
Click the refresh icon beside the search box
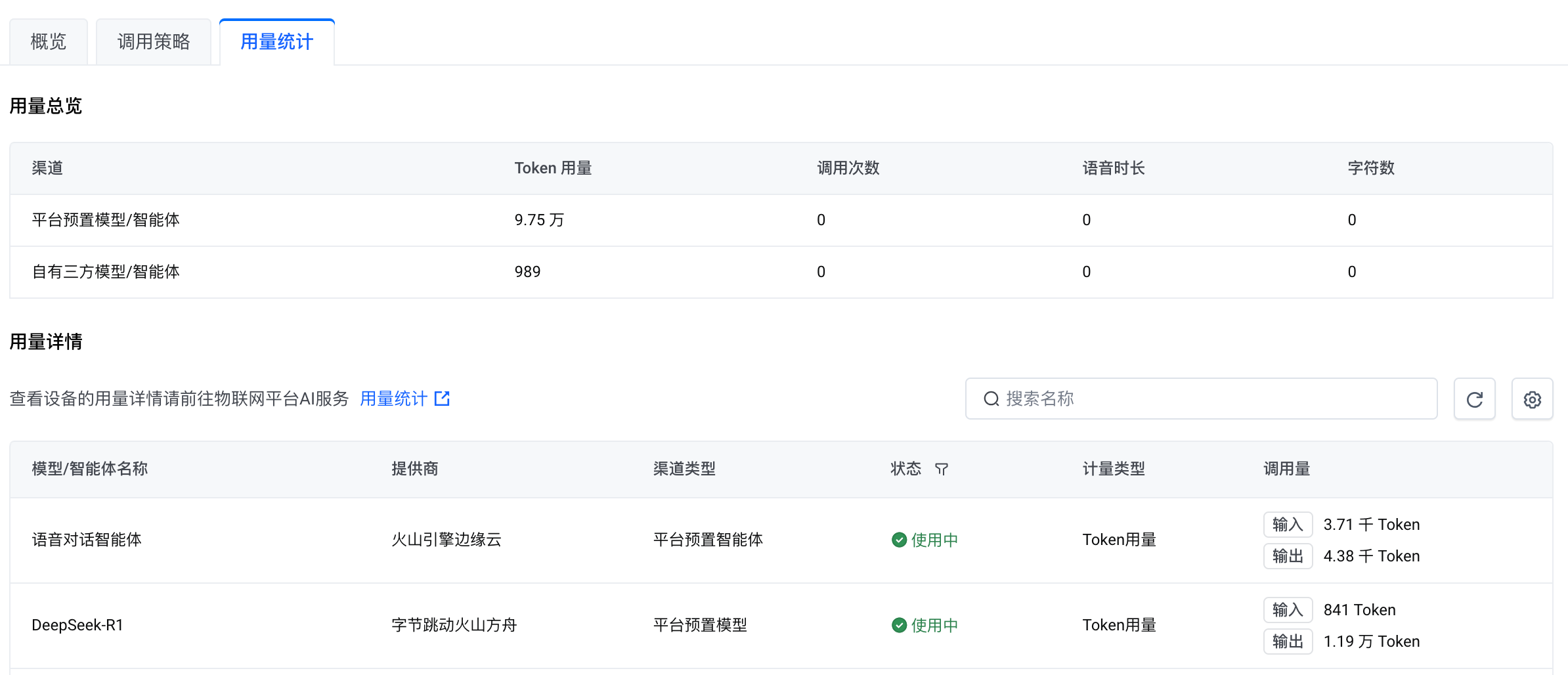pyautogui.click(x=1474, y=399)
